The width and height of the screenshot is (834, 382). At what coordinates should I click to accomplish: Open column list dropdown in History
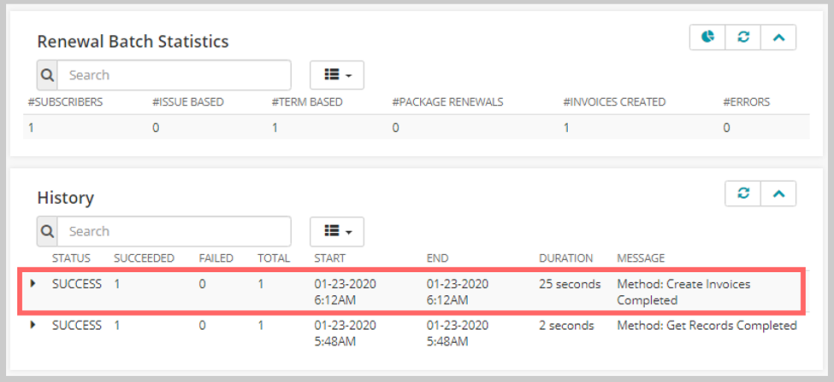(337, 231)
